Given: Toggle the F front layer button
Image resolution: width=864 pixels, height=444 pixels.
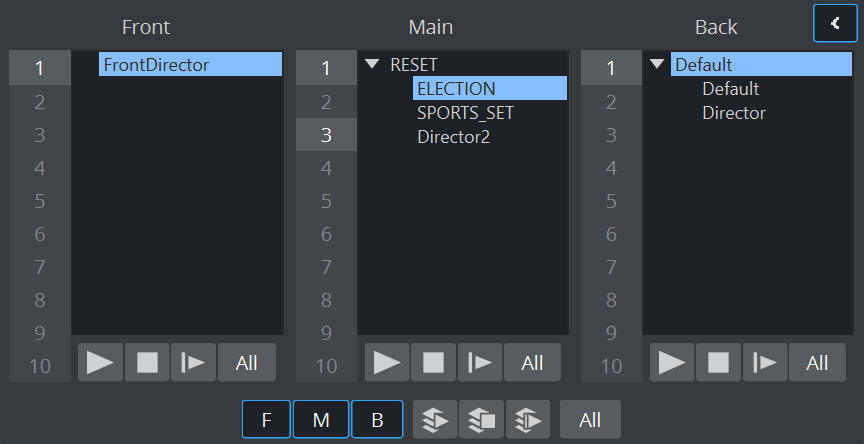Looking at the screenshot, I should point(266,420).
